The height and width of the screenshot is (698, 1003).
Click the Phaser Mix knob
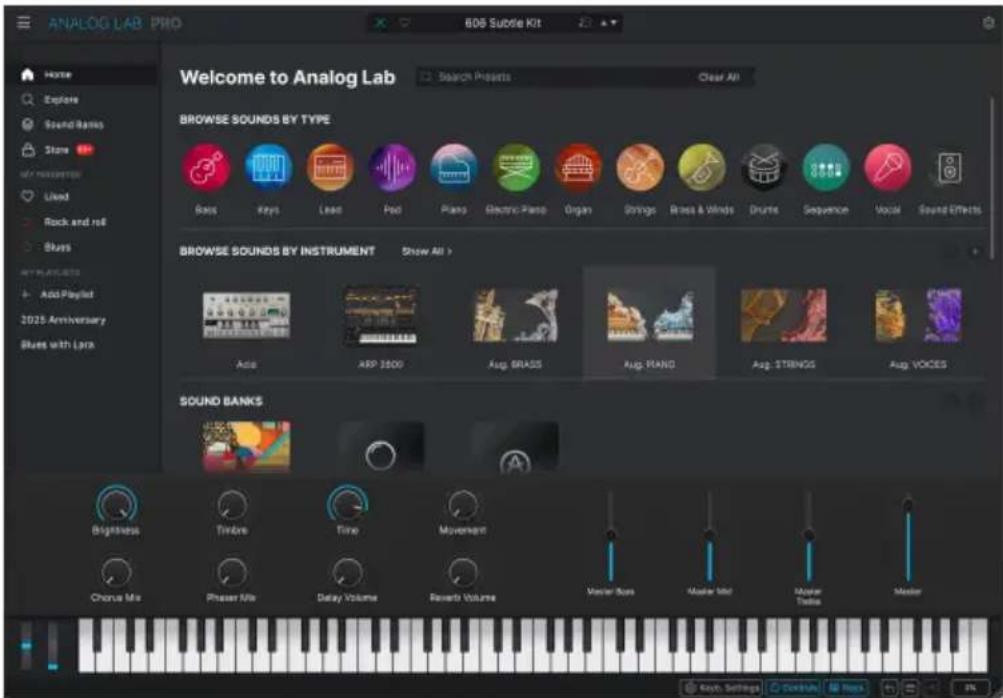click(232, 573)
